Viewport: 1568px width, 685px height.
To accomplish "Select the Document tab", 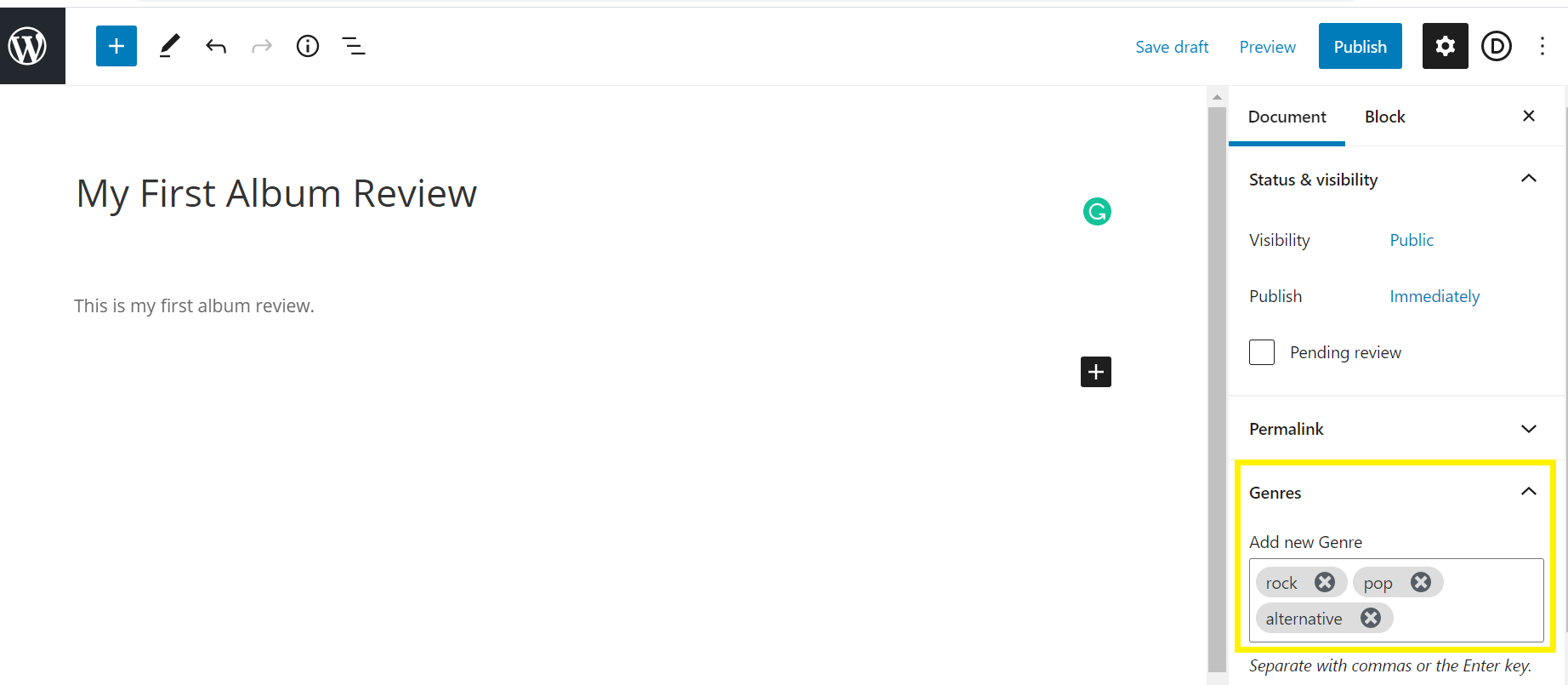I will pos(1287,117).
